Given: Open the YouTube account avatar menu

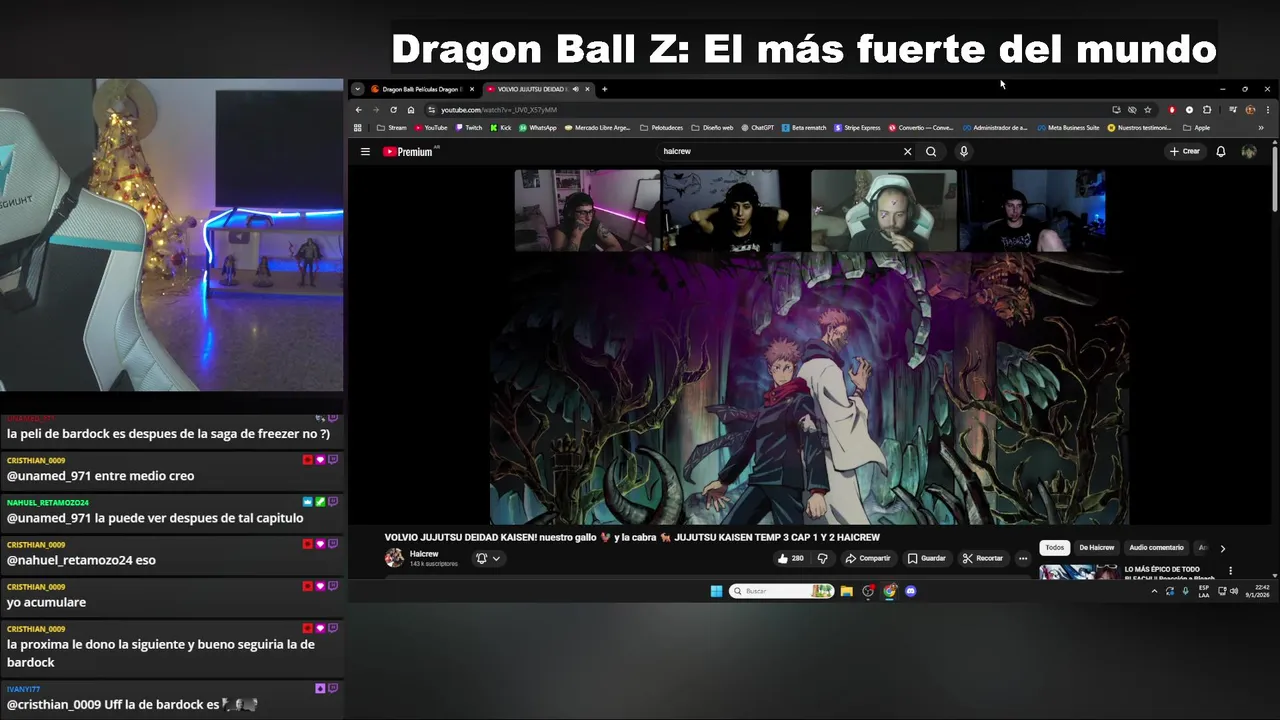Looking at the screenshot, I should [x=1249, y=152].
